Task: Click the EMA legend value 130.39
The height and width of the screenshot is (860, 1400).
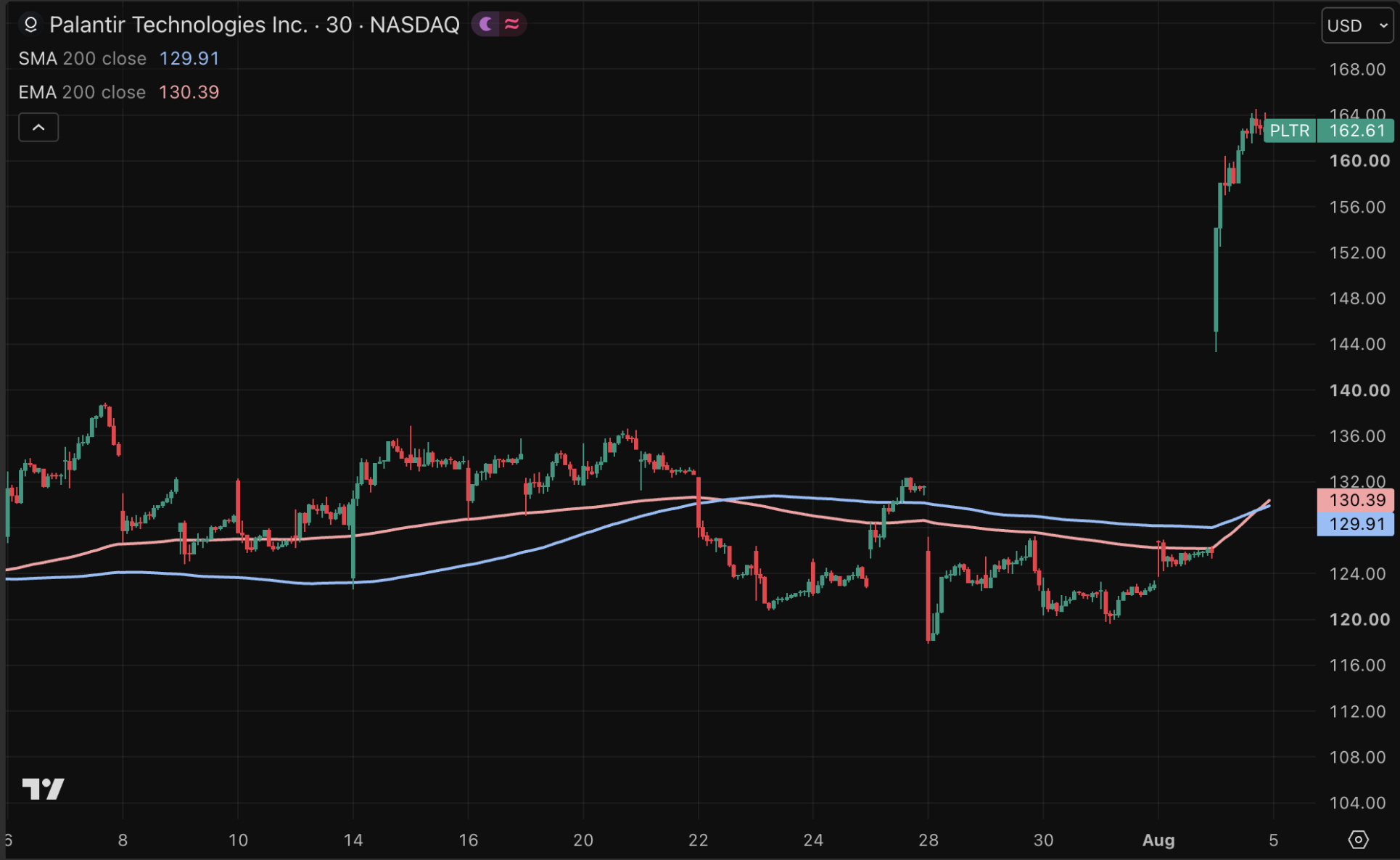Action: [x=189, y=92]
